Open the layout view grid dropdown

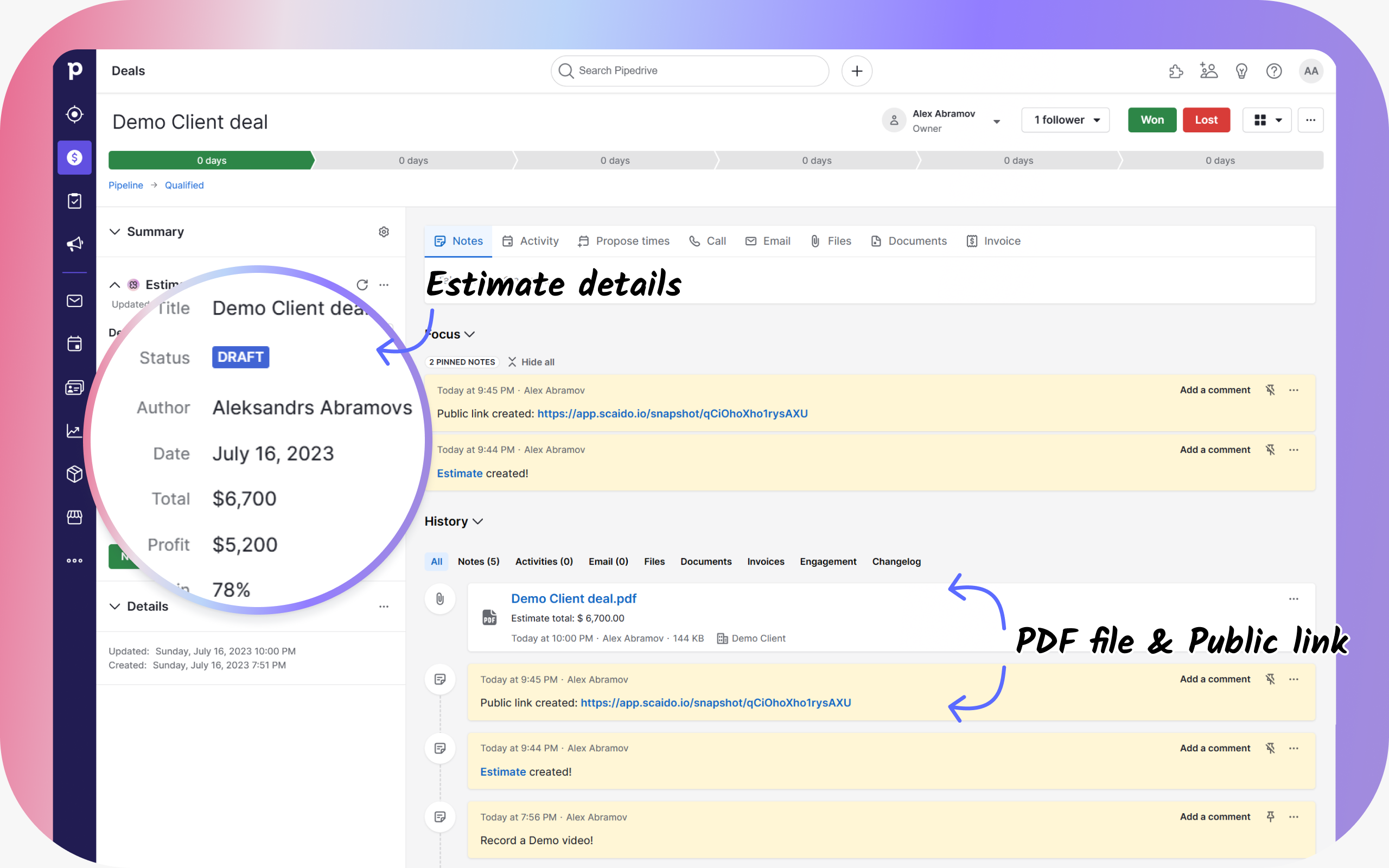1267,120
